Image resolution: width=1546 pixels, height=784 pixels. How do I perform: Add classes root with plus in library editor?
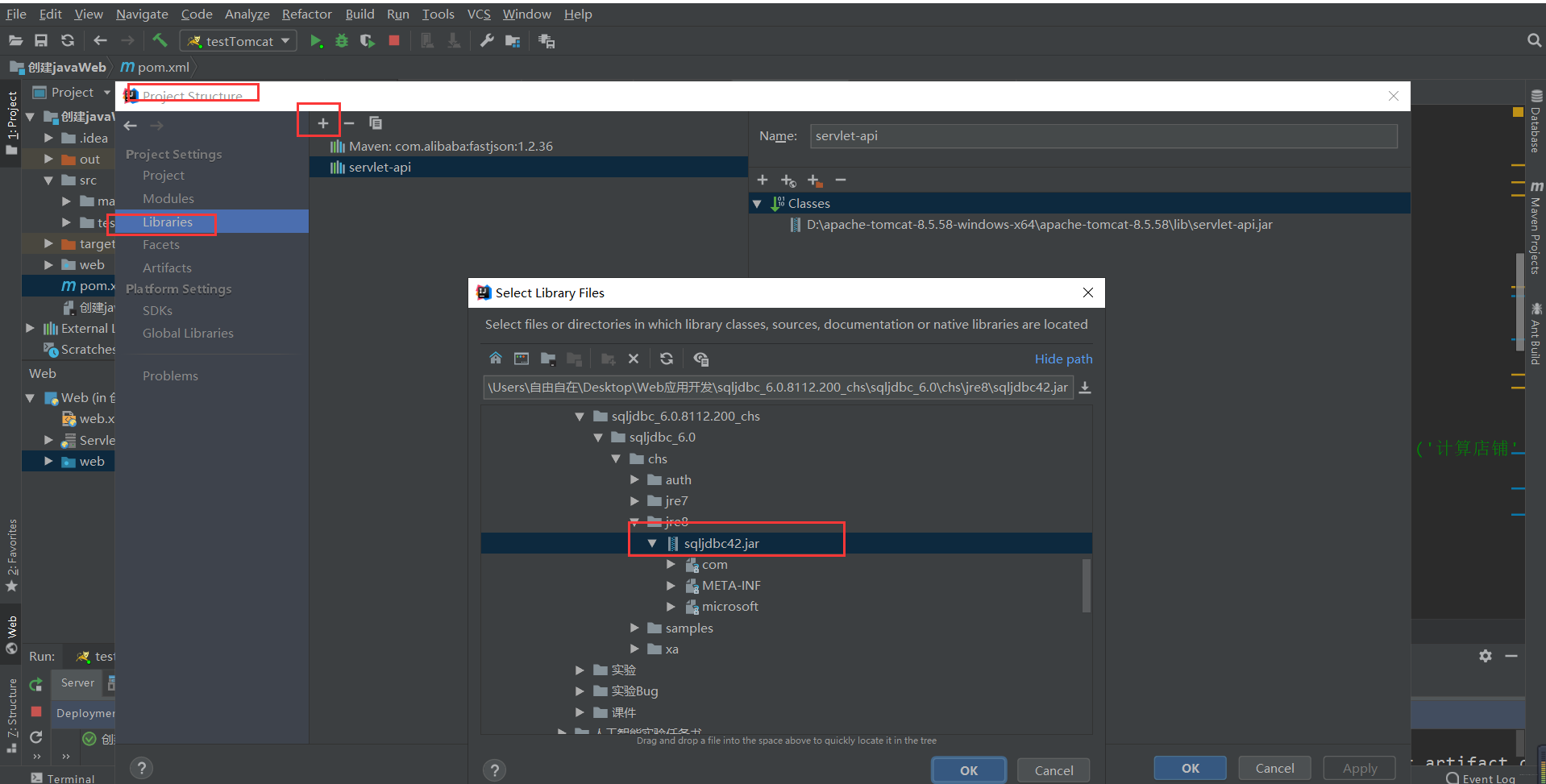pos(763,180)
